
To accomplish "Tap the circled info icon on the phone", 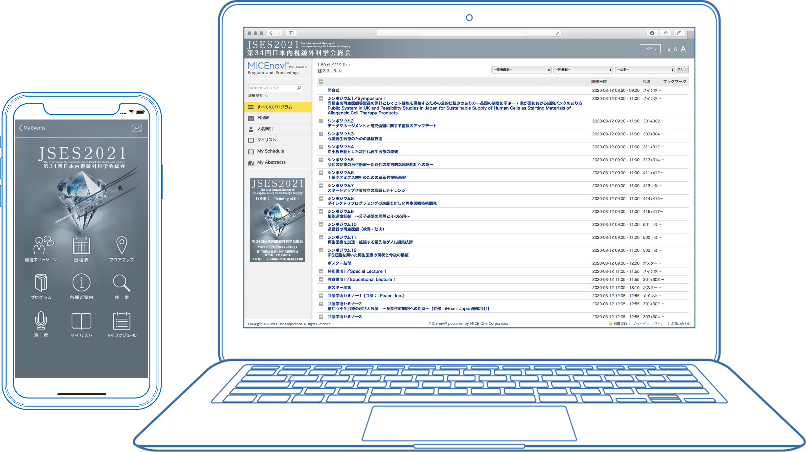I will (81, 283).
